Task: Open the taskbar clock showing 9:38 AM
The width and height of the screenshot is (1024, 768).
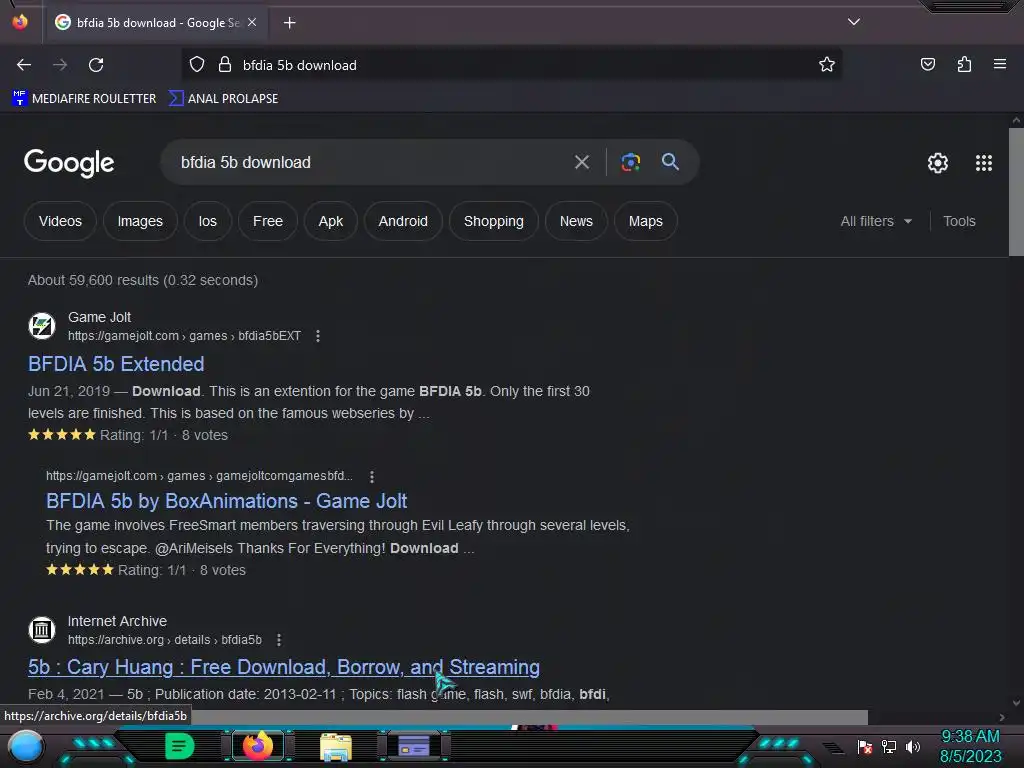Action: click(970, 746)
